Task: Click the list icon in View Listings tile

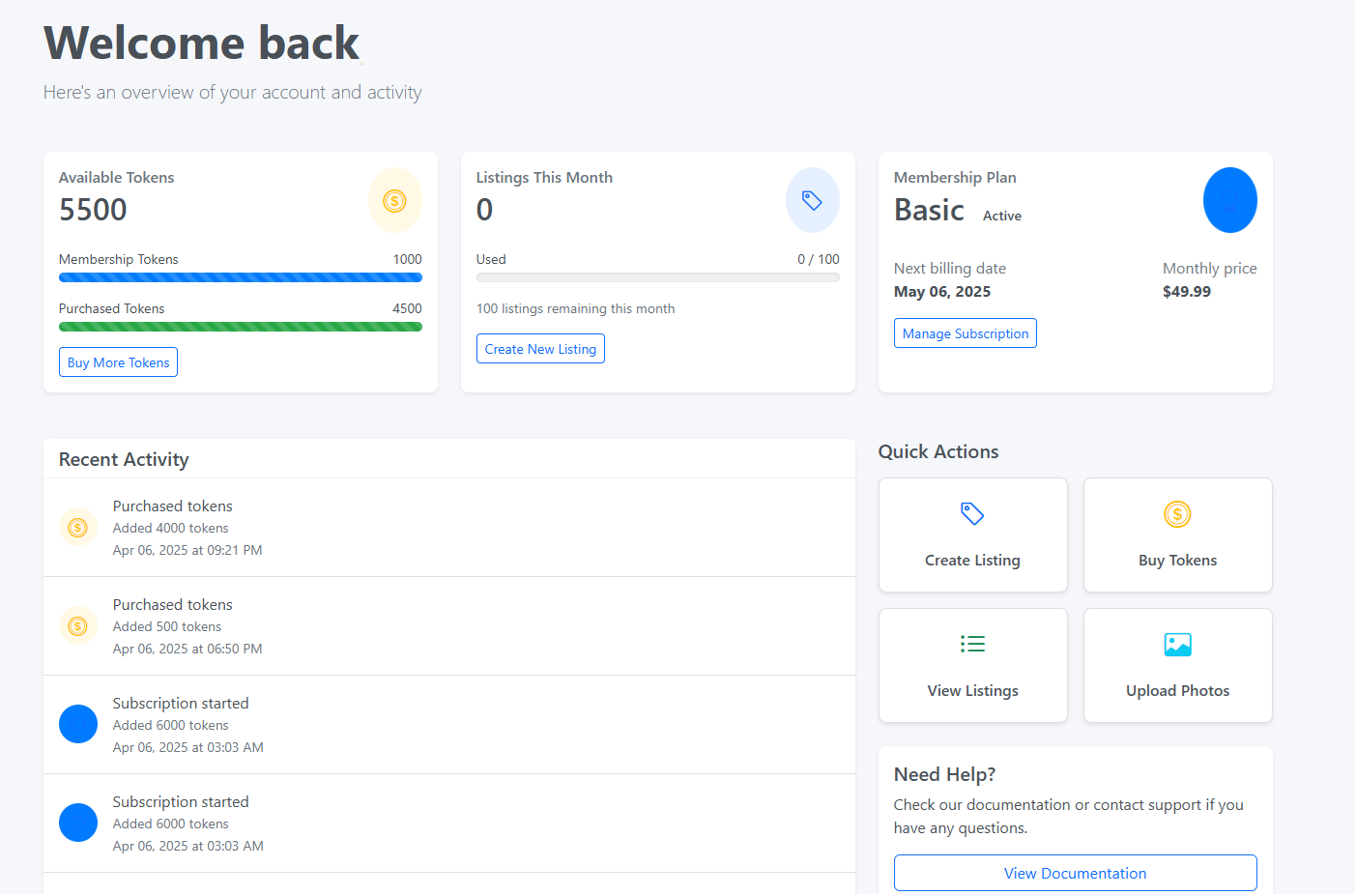Action: pyautogui.click(x=972, y=644)
